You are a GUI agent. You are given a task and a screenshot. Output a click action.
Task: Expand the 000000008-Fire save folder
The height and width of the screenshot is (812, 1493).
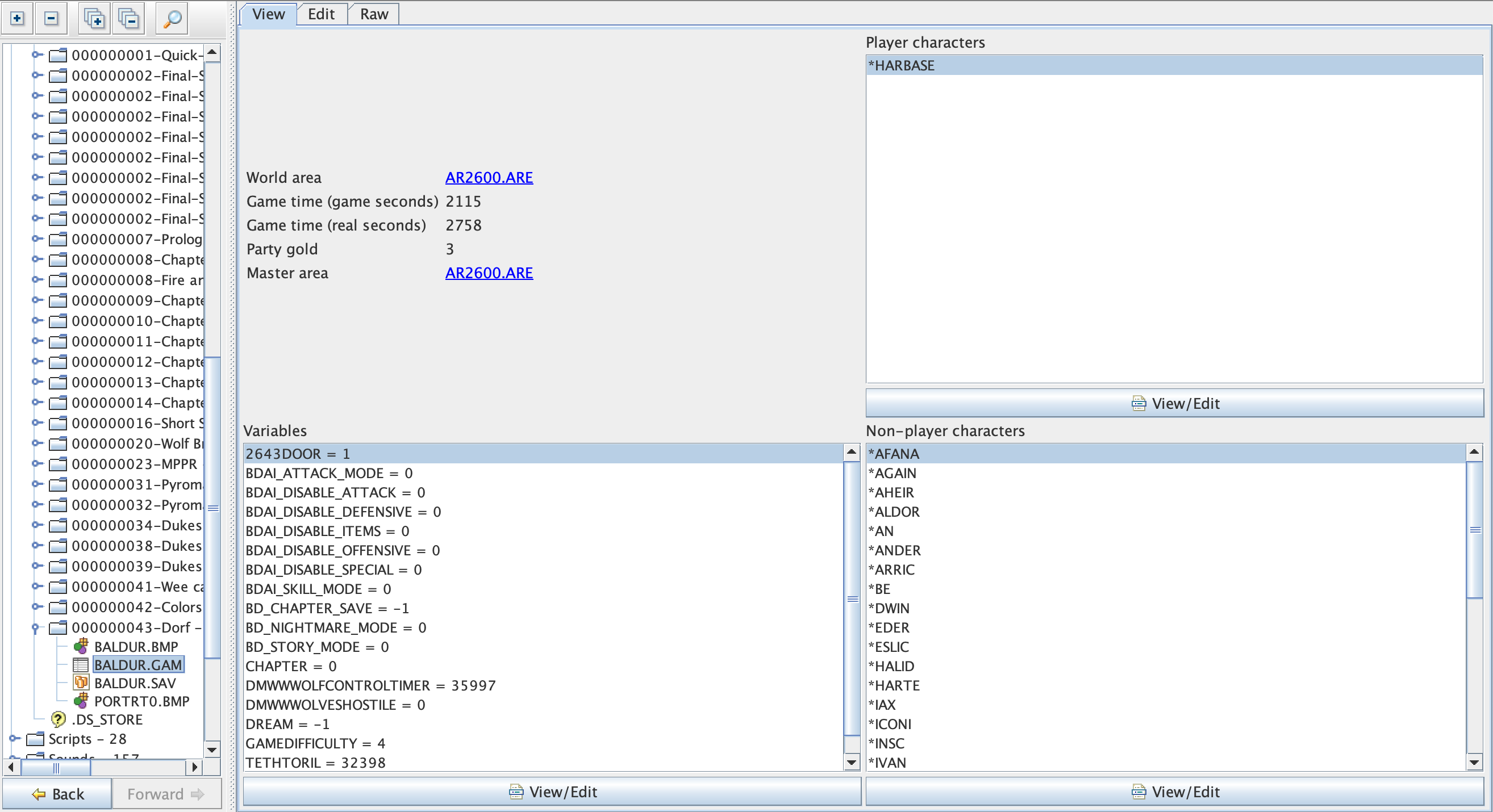(37, 279)
